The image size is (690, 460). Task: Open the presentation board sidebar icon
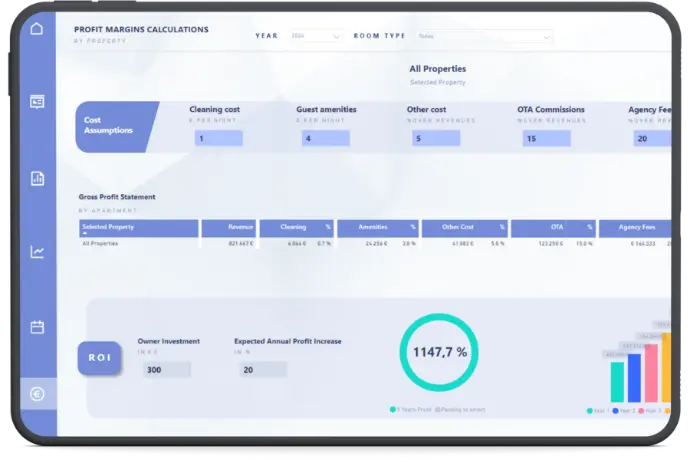click(37, 102)
